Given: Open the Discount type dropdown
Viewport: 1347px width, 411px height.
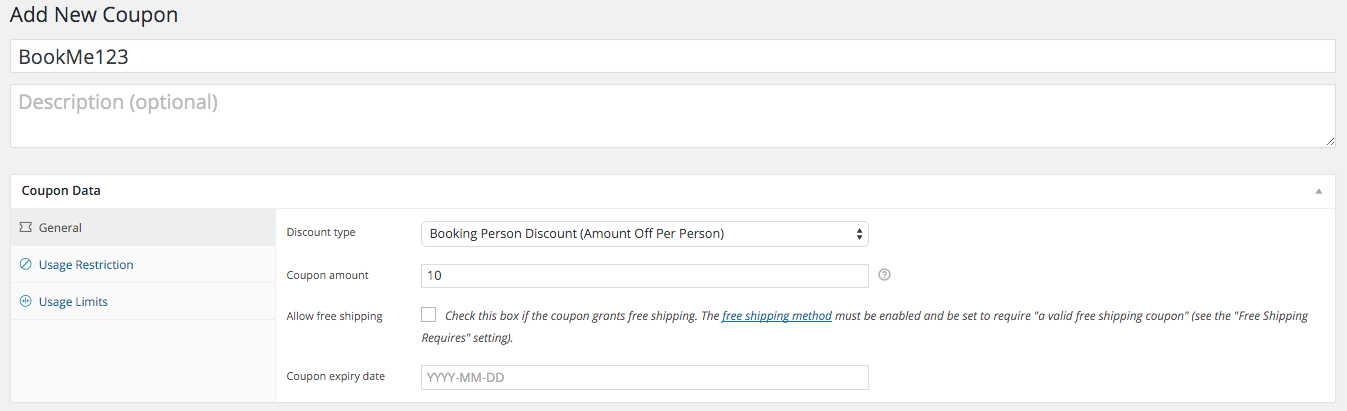Looking at the screenshot, I should (645, 234).
